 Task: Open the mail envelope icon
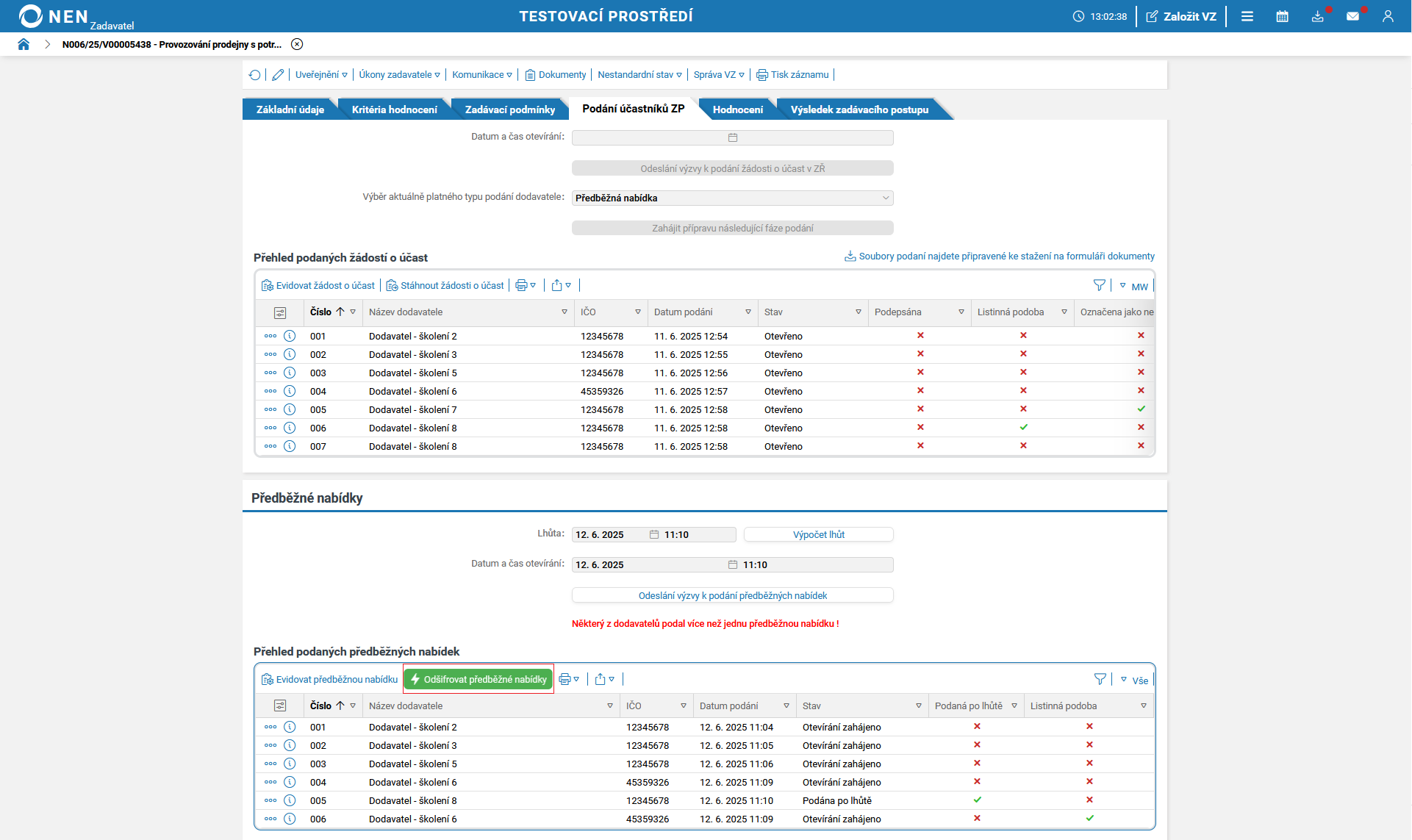1352,16
